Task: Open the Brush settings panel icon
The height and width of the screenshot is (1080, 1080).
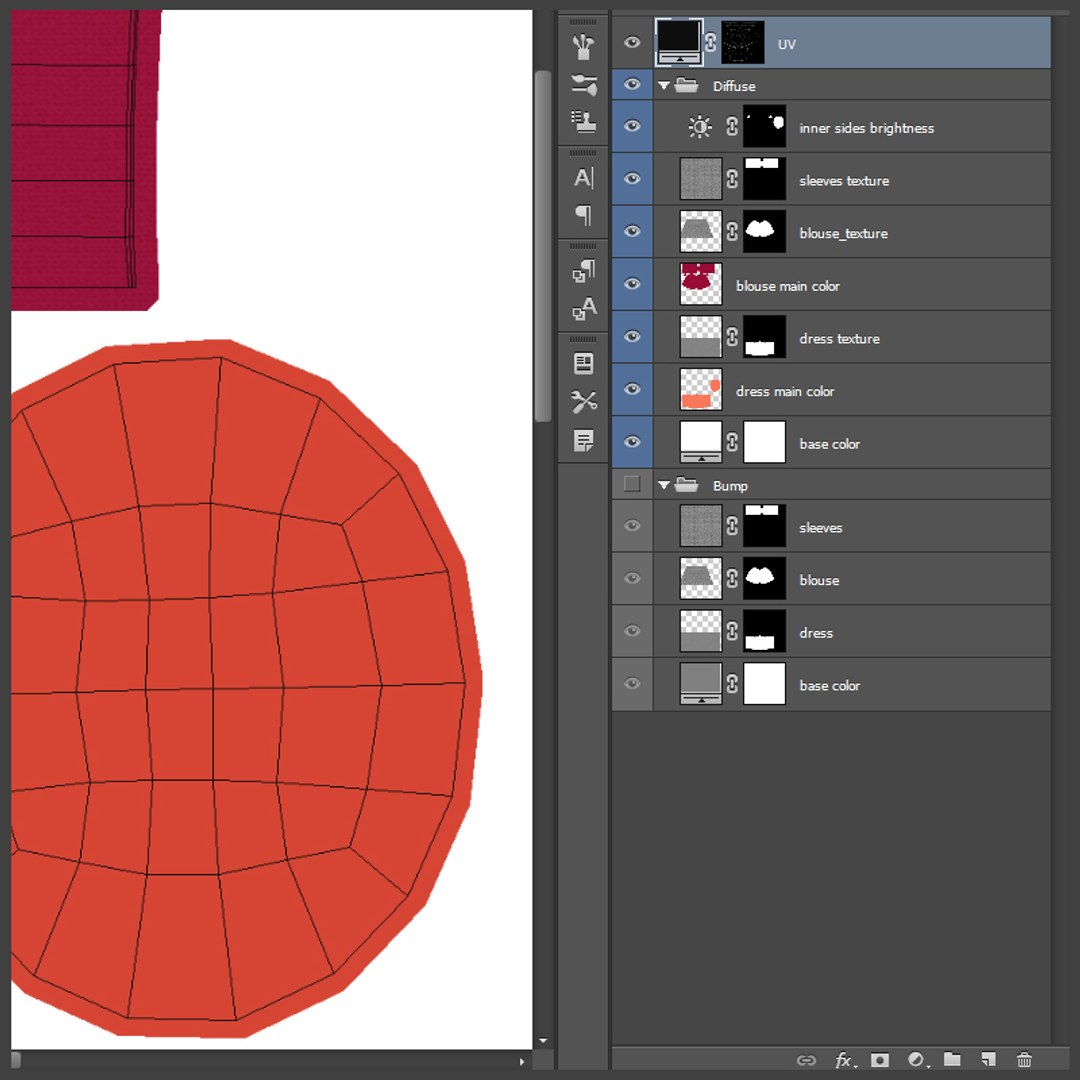Action: click(x=583, y=85)
